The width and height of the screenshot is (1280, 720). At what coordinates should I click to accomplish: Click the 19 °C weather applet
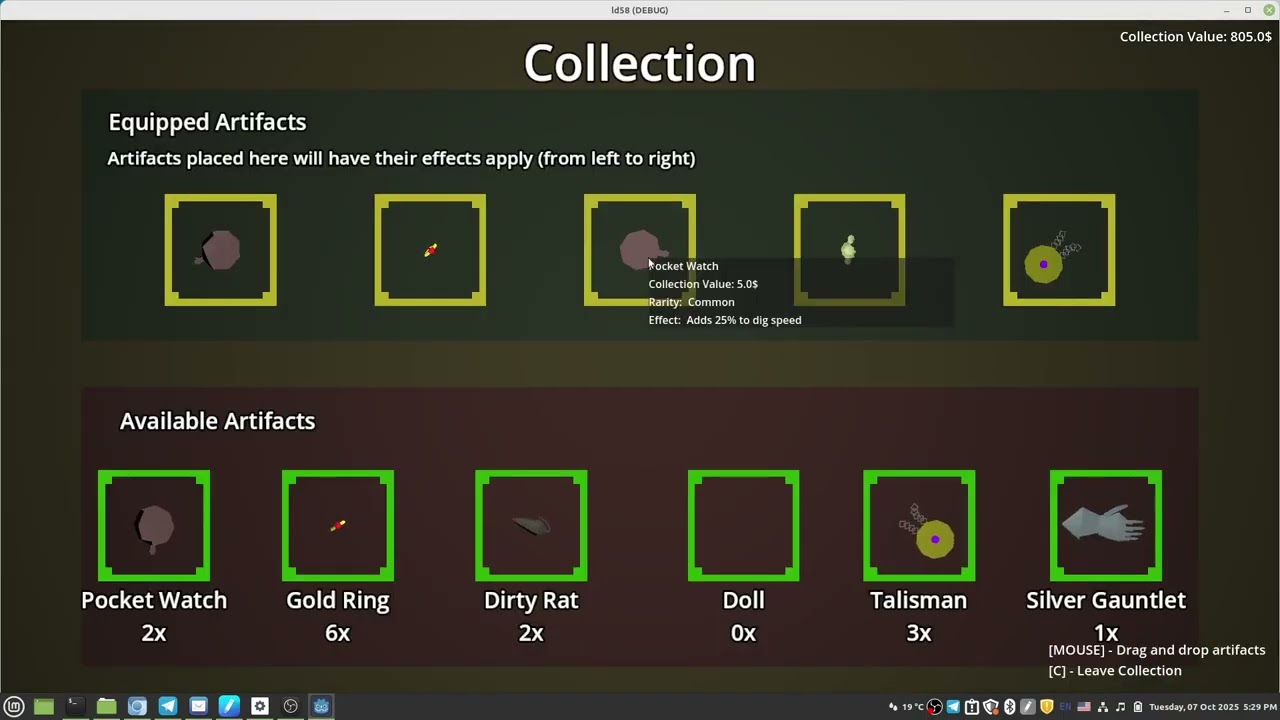(906, 707)
